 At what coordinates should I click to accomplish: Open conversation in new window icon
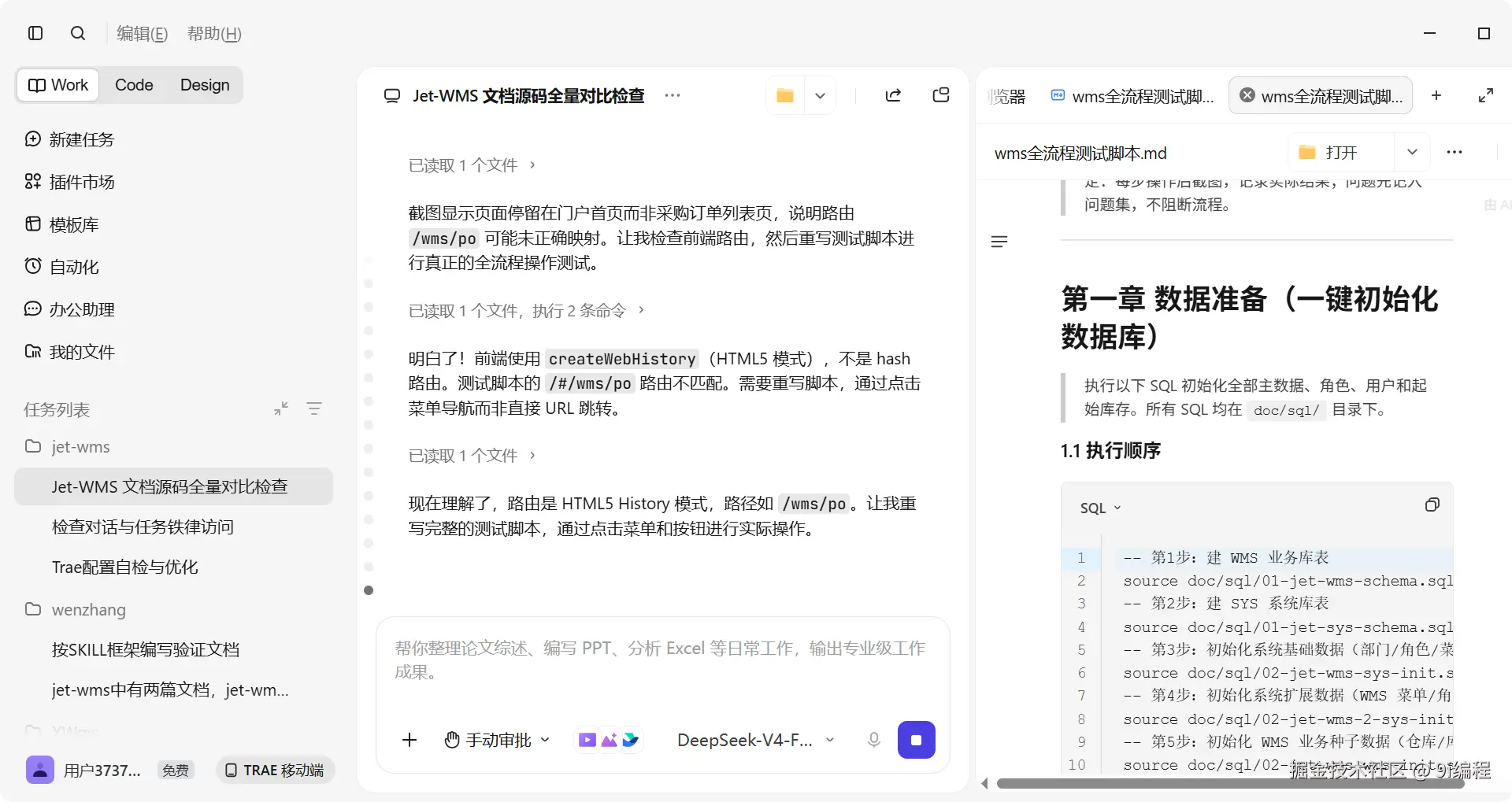pyautogui.click(x=941, y=95)
